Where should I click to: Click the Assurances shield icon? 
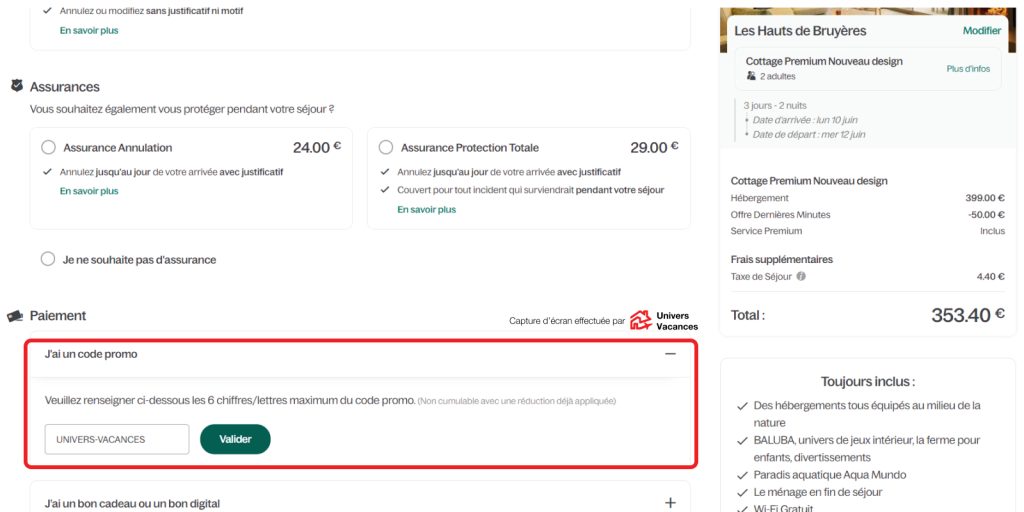(16, 86)
